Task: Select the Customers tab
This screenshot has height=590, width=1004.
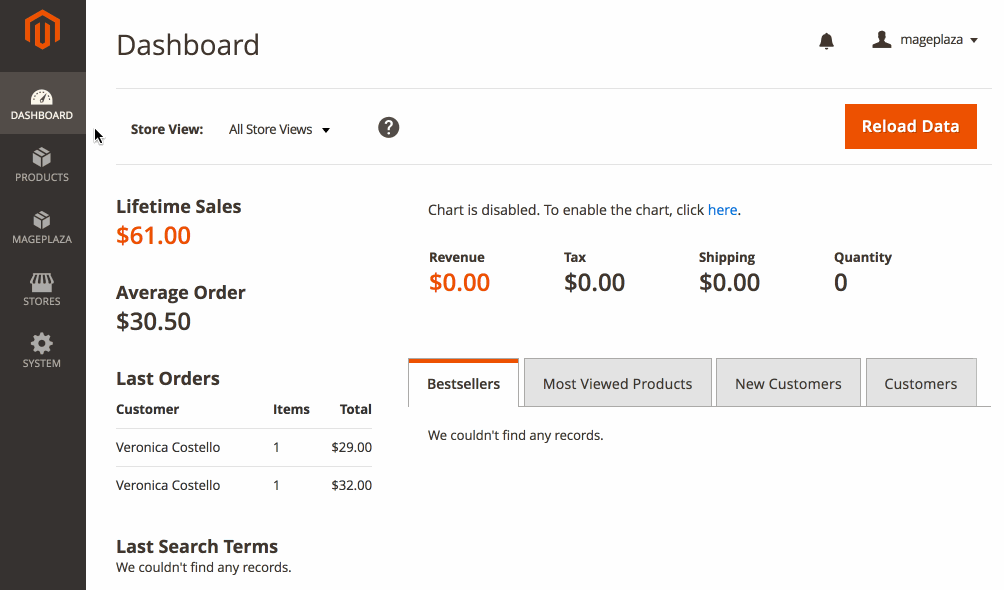Action: [921, 383]
